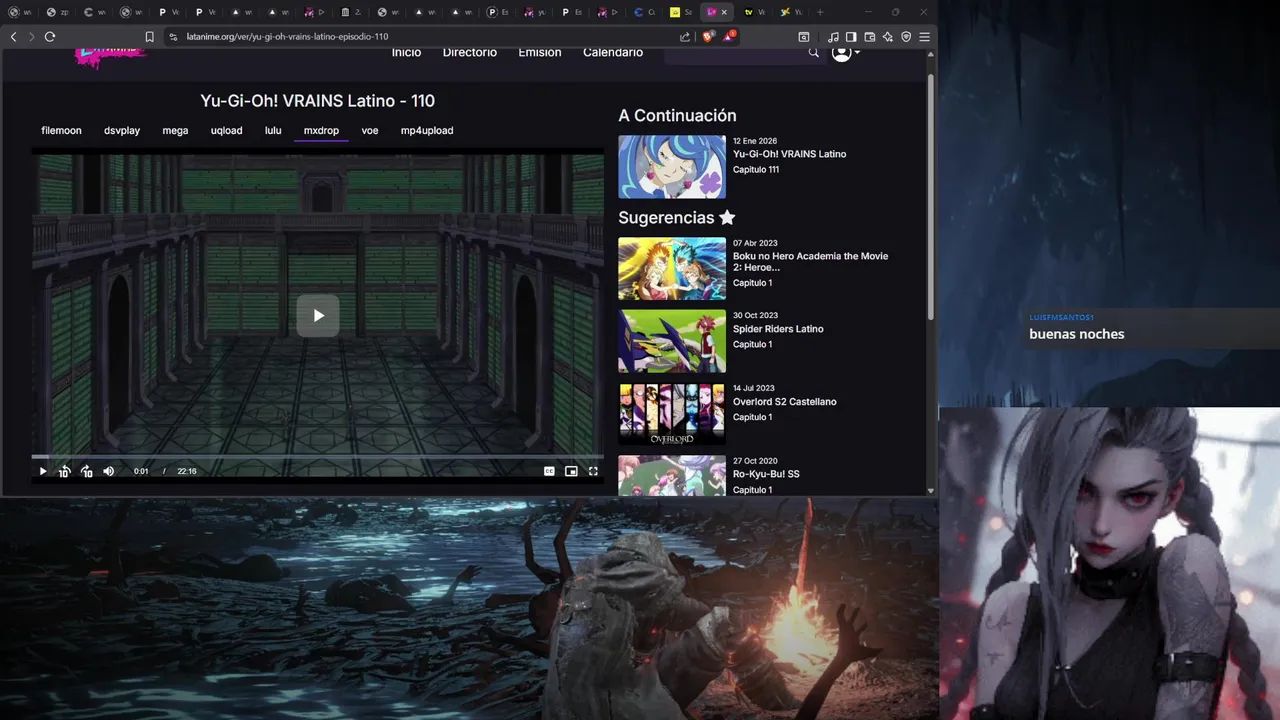The height and width of the screenshot is (720, 1280).
Task: Open Calendario in site navigation
Action: [x=613, y=52]
